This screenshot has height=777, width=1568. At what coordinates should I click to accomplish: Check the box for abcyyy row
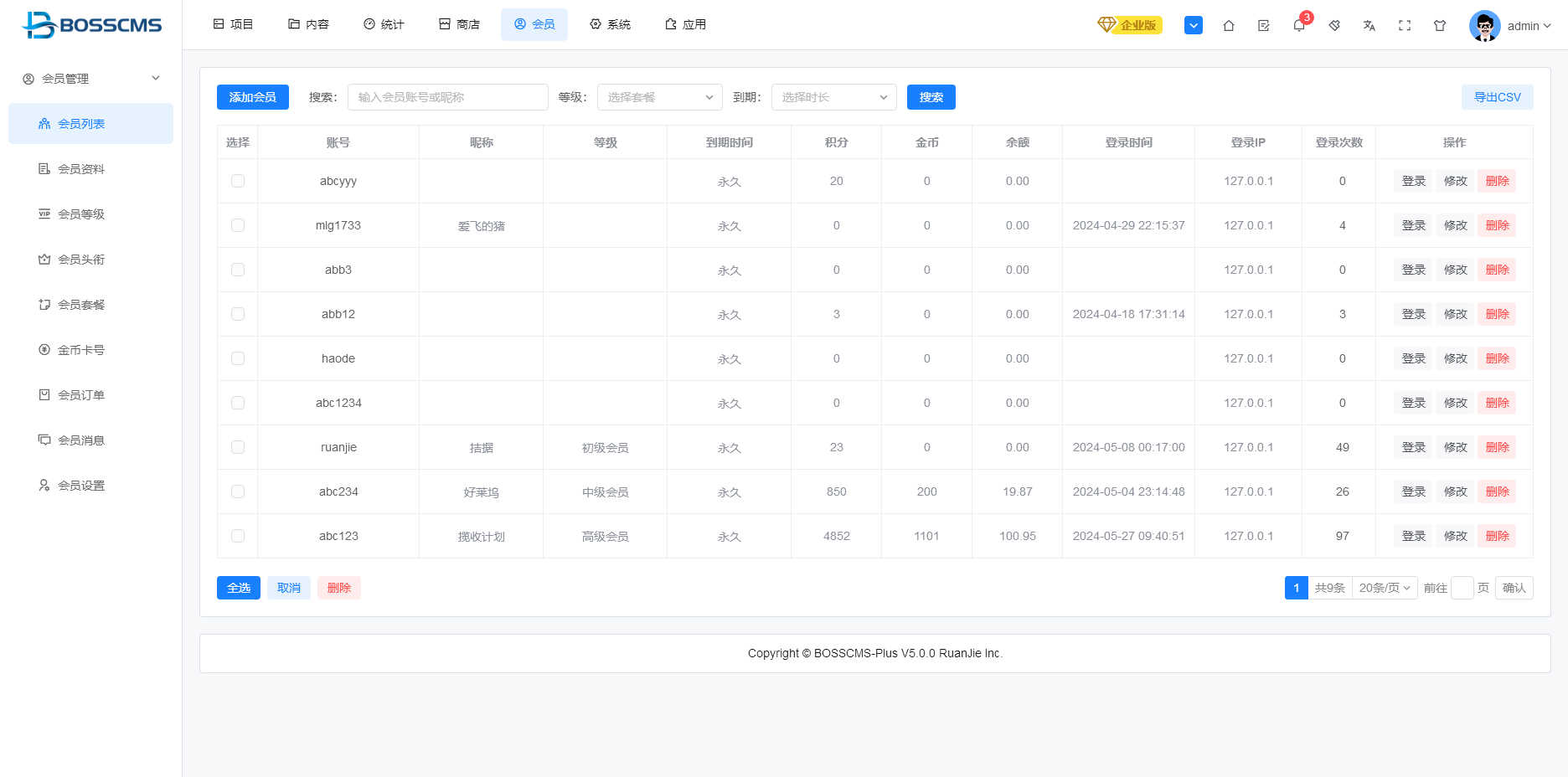pyautogui.click(x=238, y=181)
